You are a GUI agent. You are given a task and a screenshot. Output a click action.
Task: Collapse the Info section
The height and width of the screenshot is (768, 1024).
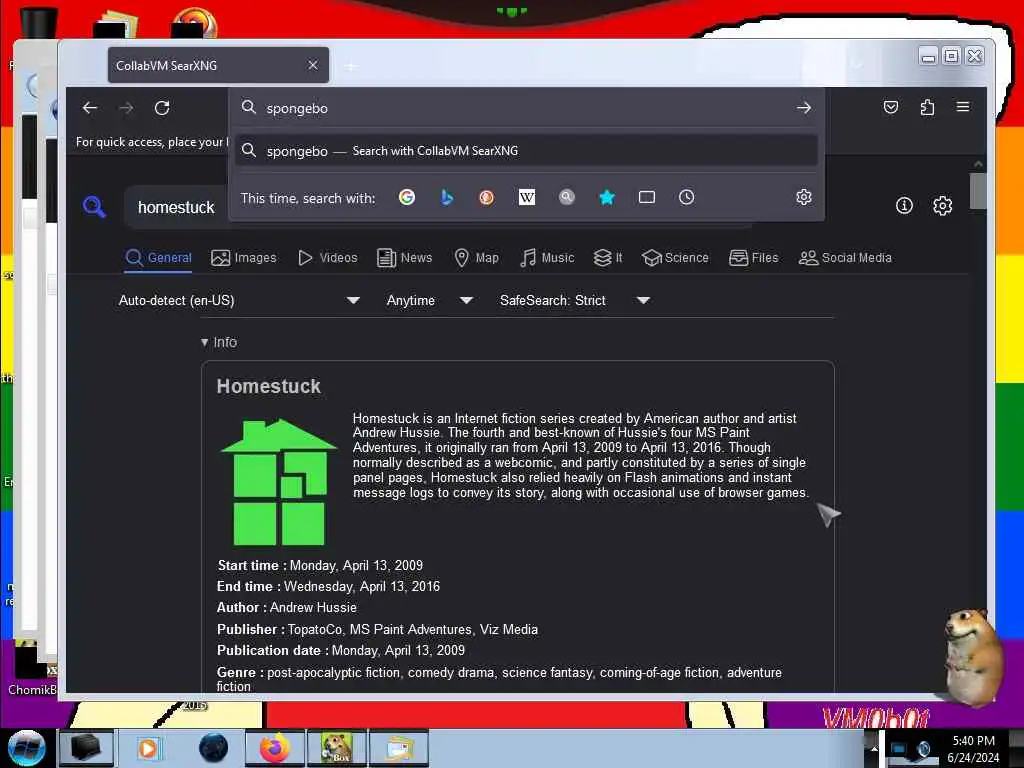(x=219, y=342)
